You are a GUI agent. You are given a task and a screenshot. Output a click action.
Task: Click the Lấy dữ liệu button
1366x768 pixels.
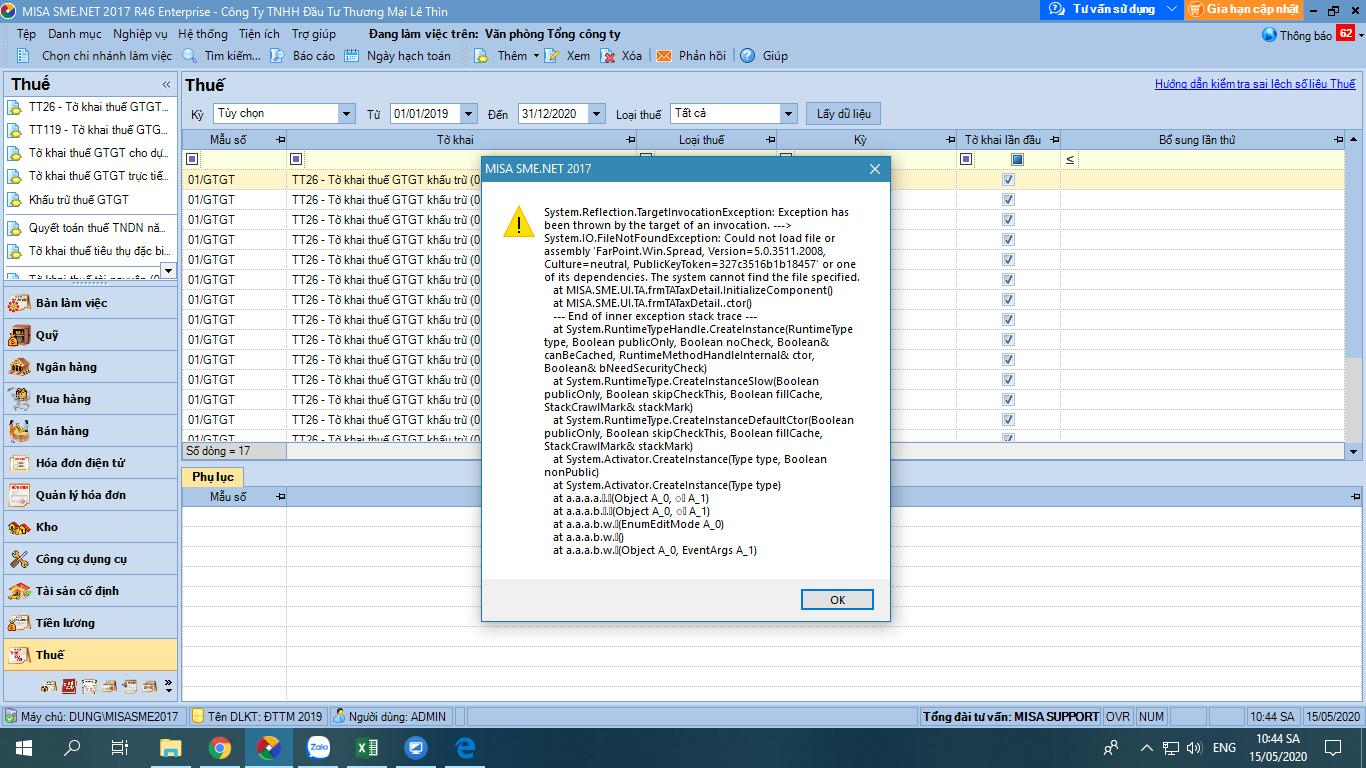(x=843, y=114)
